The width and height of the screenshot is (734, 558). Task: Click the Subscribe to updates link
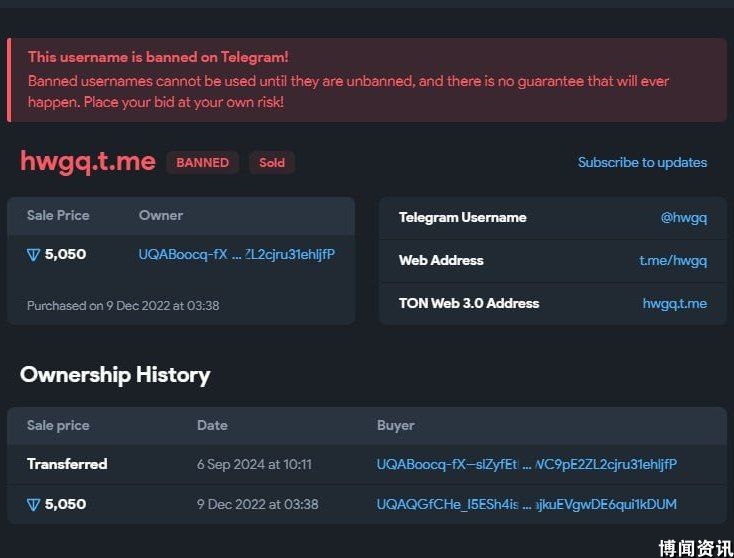coord(642,162)
